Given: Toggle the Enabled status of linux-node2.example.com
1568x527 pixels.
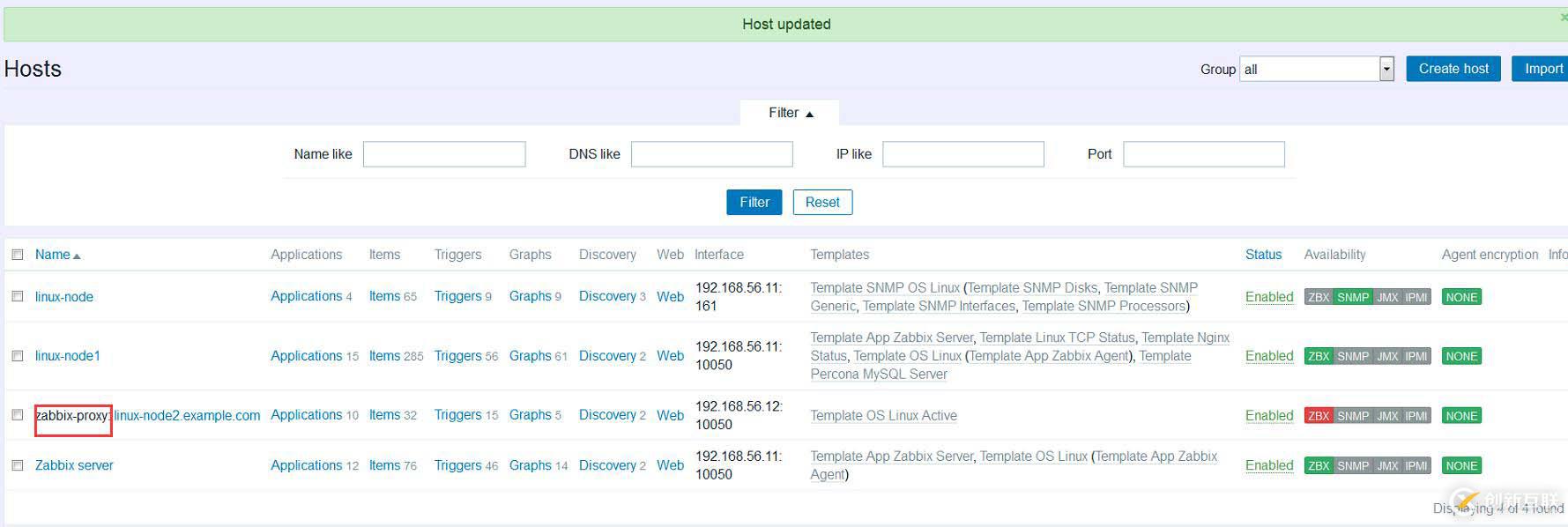Looking at the screenshot, I should click(x=1269, y=416).
